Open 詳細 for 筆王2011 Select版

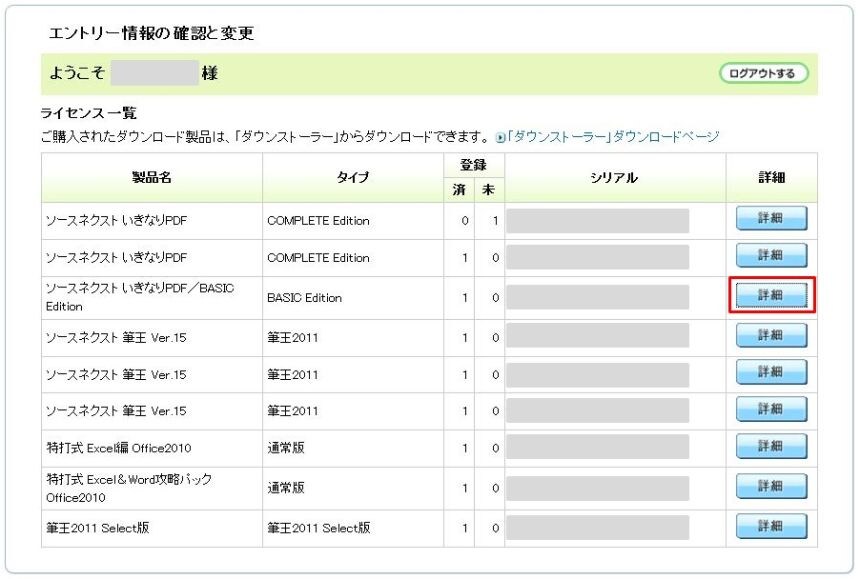771,526
